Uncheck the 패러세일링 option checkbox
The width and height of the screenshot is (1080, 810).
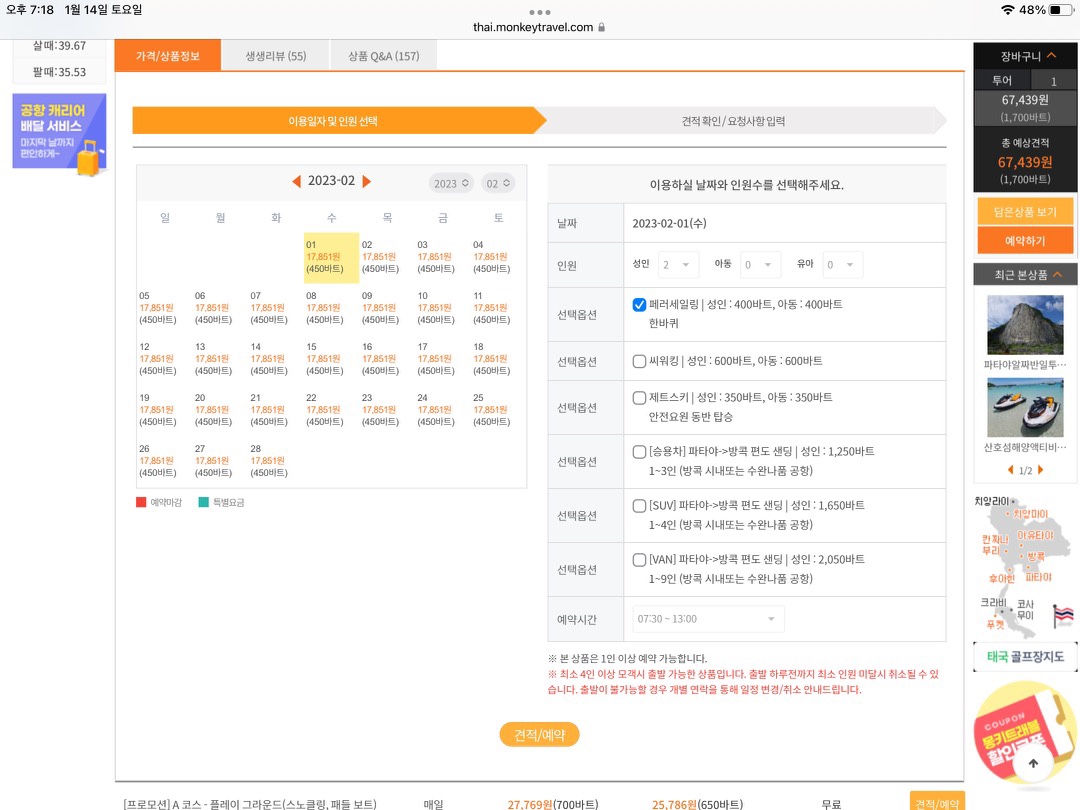tap(639, 304)
